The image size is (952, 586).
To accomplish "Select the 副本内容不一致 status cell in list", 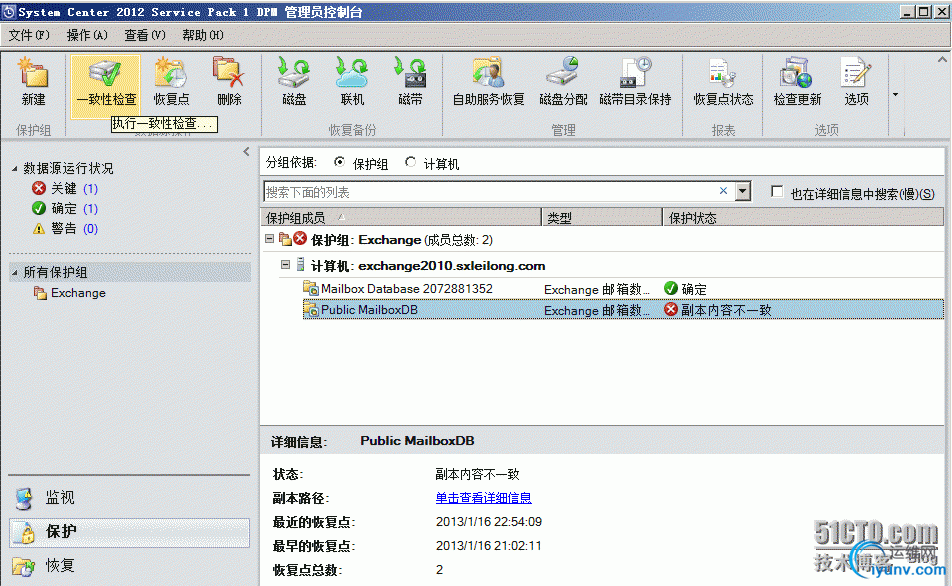I will [x=726, y=310].
